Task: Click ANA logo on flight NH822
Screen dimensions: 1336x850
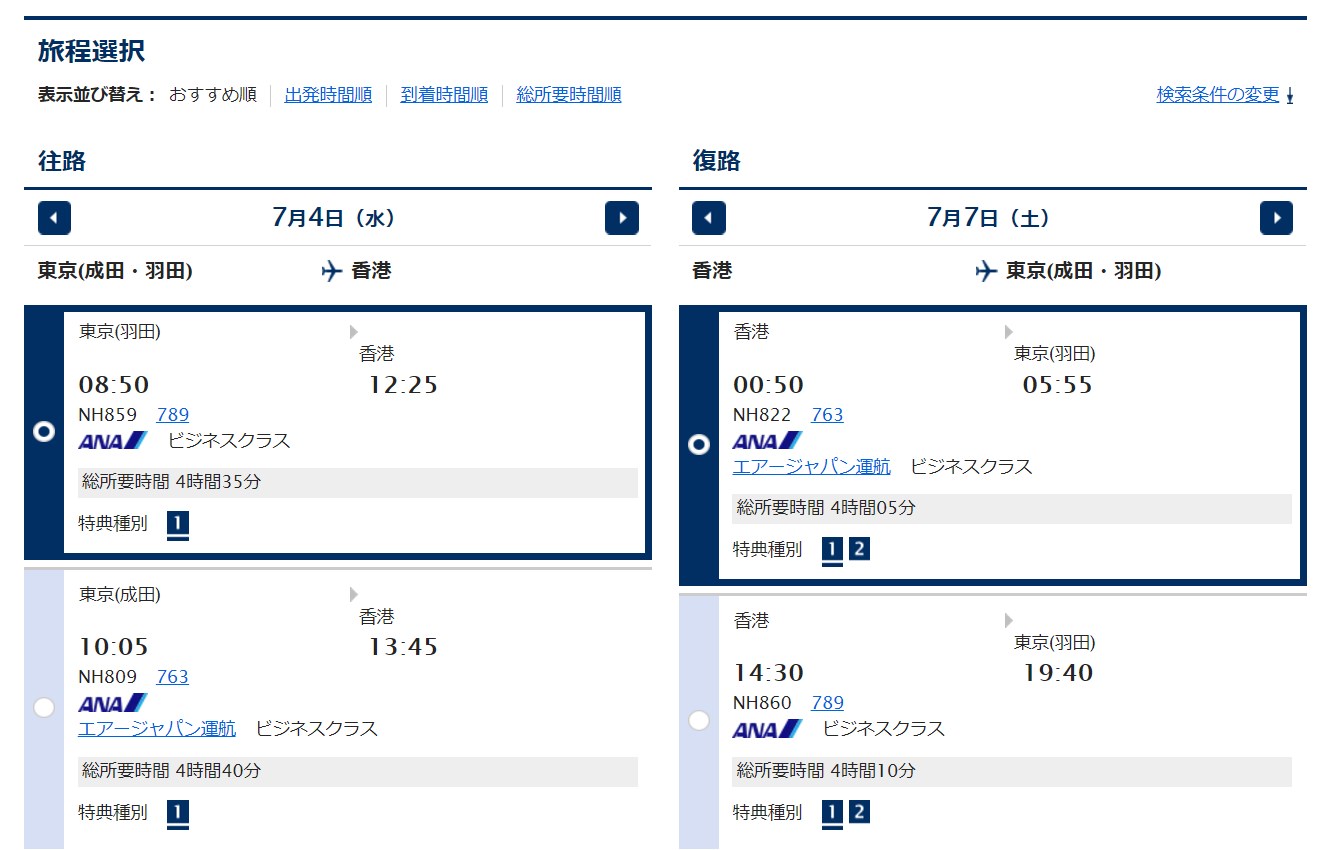Action: [x=768, y=440]
